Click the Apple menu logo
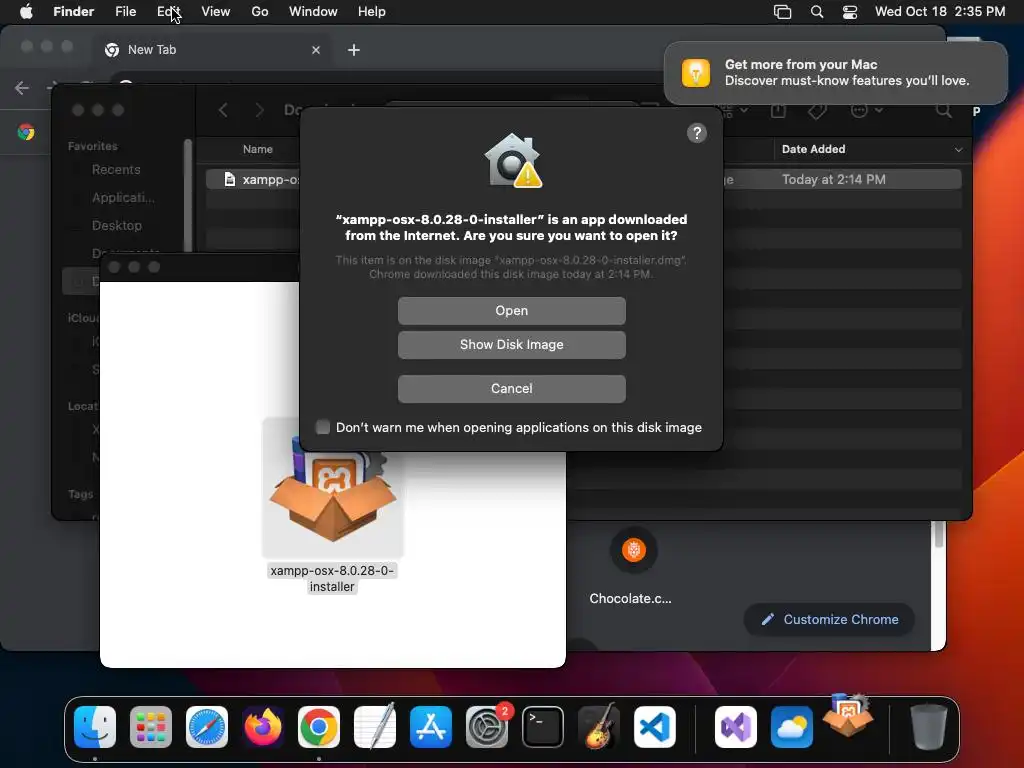The height and width of the screenshot is (768, 1024). (26, 12)
